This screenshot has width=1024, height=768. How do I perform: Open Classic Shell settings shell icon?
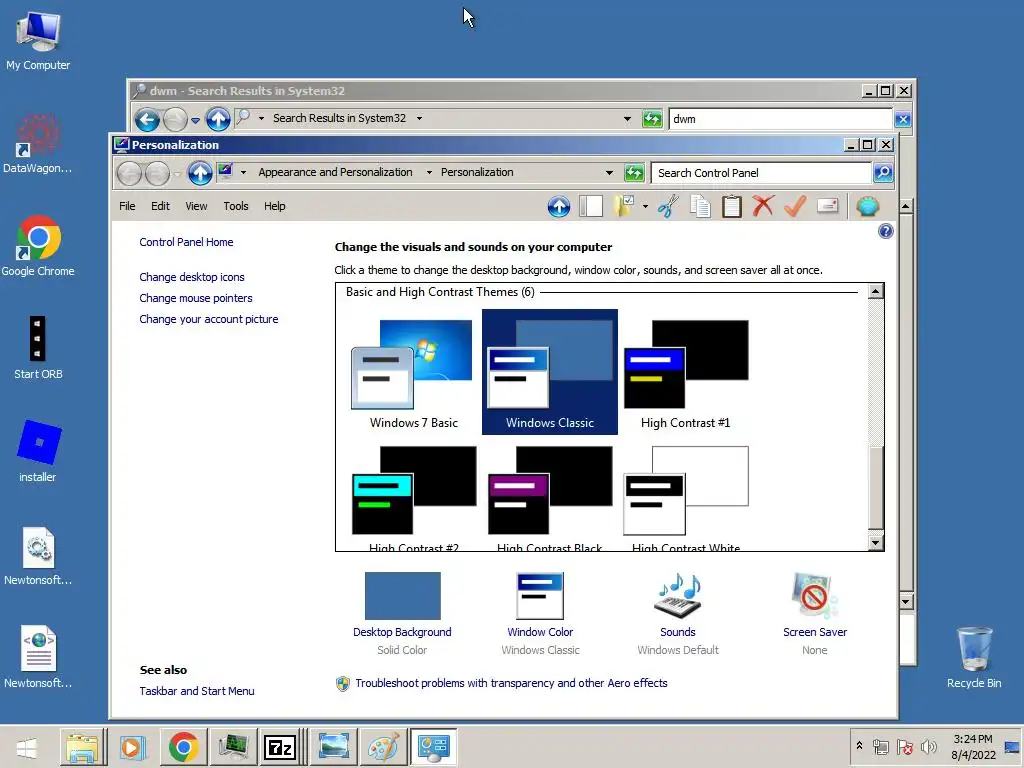tap(867, 206)
